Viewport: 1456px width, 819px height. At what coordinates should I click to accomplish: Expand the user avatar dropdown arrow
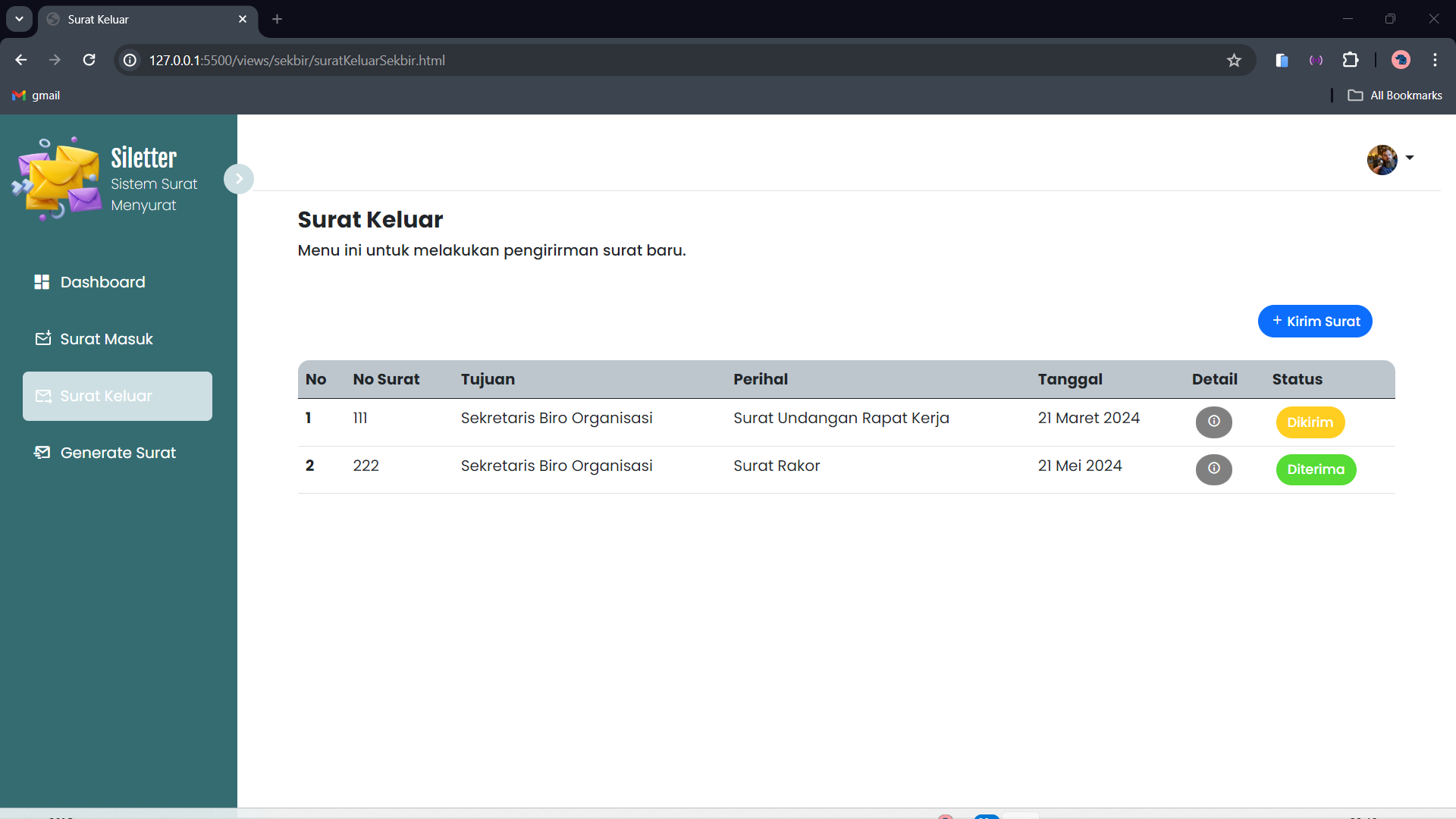[x=1410, y=158]
